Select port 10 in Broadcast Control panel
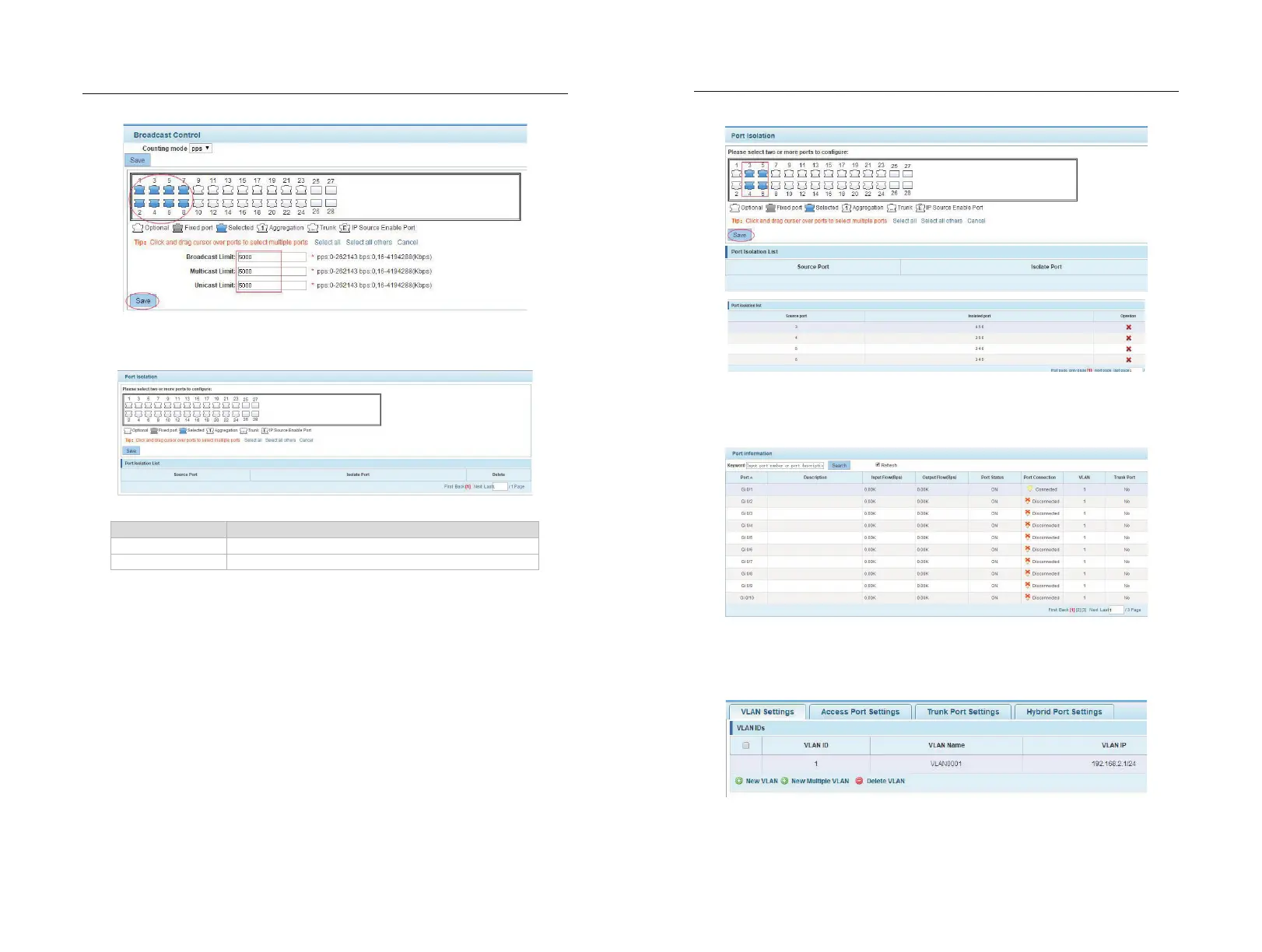 [198, 203]
